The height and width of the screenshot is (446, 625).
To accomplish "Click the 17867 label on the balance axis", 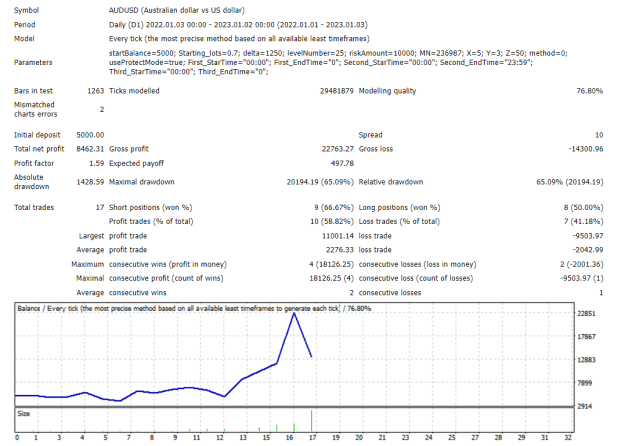I will (x=586, y=337).
